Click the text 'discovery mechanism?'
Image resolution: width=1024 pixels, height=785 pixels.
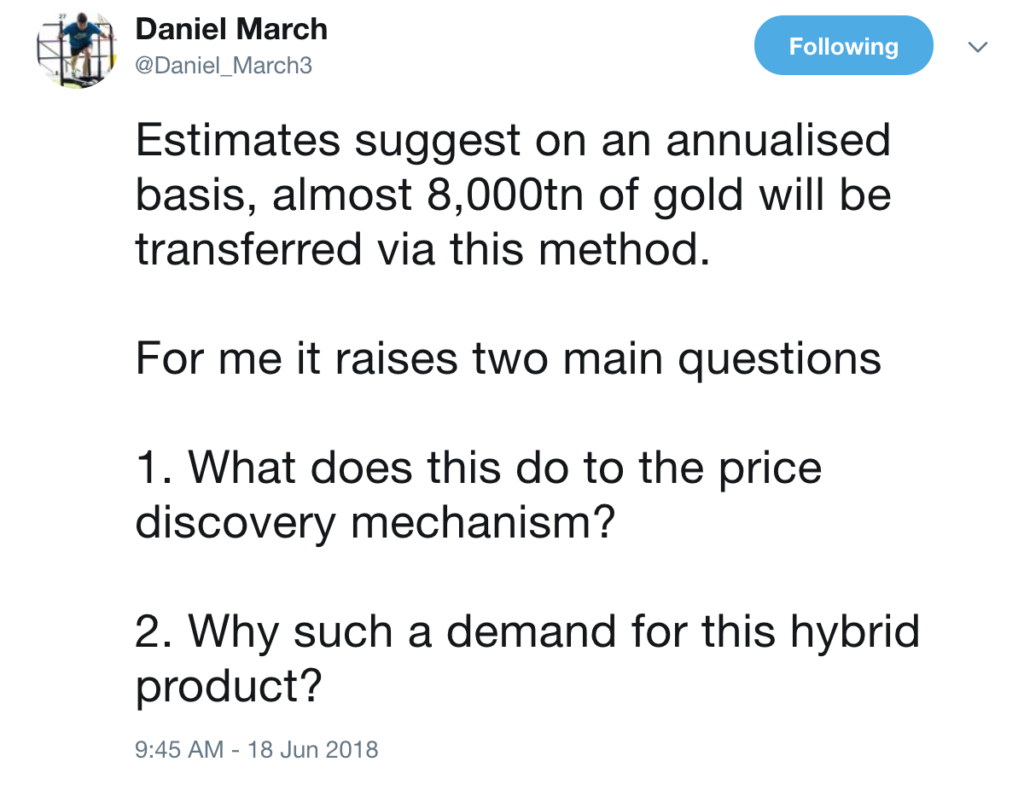pyautogui.click(x=375, y=524)
